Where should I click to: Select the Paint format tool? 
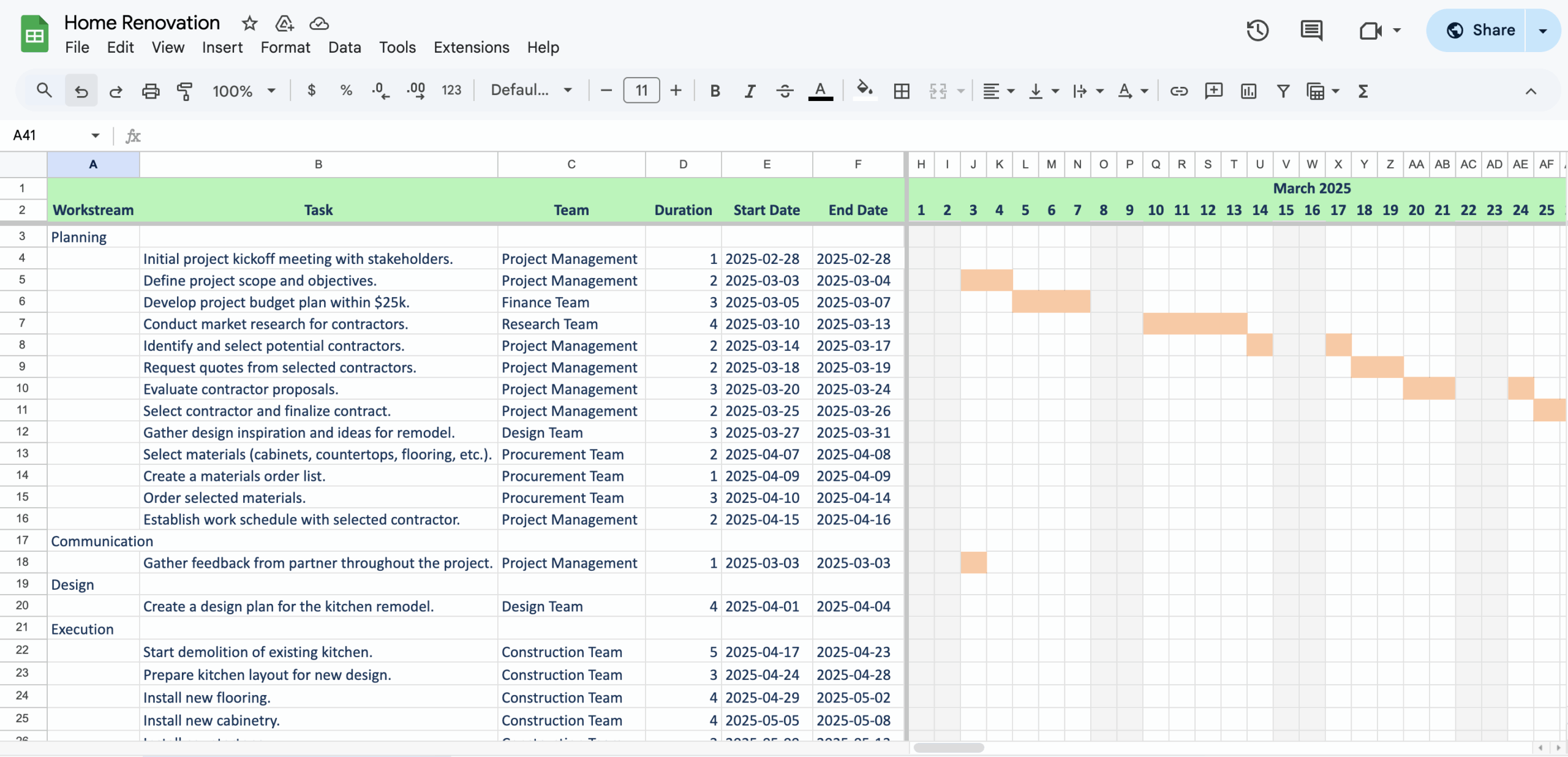pyautogui.click(x=184, y=90)
